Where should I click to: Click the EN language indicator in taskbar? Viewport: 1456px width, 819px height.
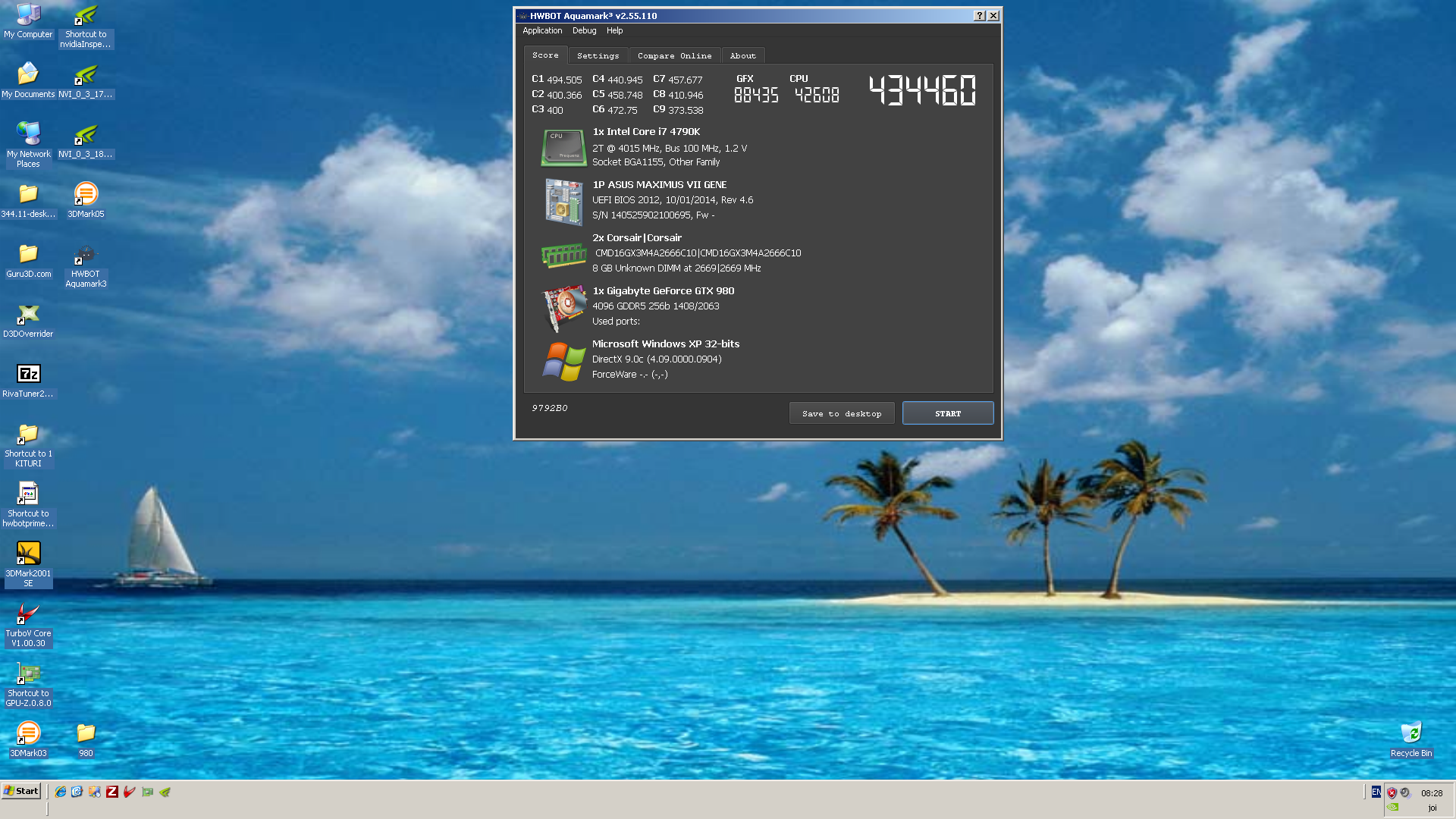coord(1376,792)
